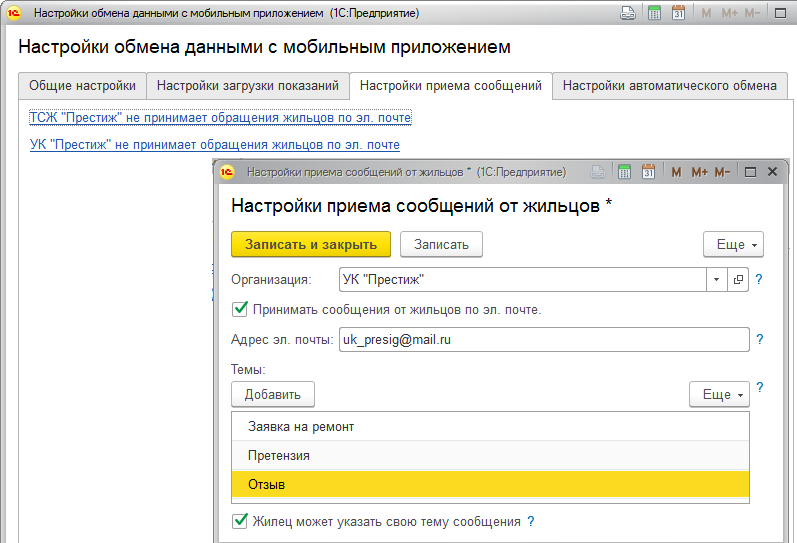Expand the Организация dropdown list
797x543 pixels.
pos(717,279)
